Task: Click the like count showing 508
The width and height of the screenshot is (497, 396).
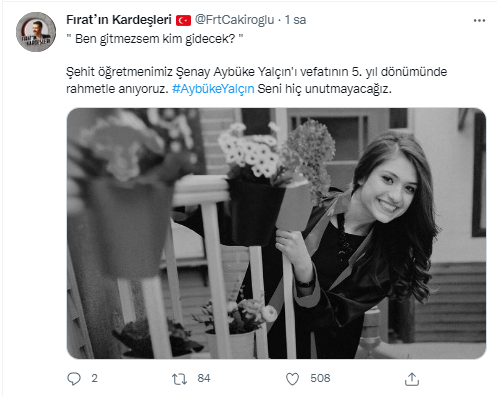Action: click(x=320, y=378)
